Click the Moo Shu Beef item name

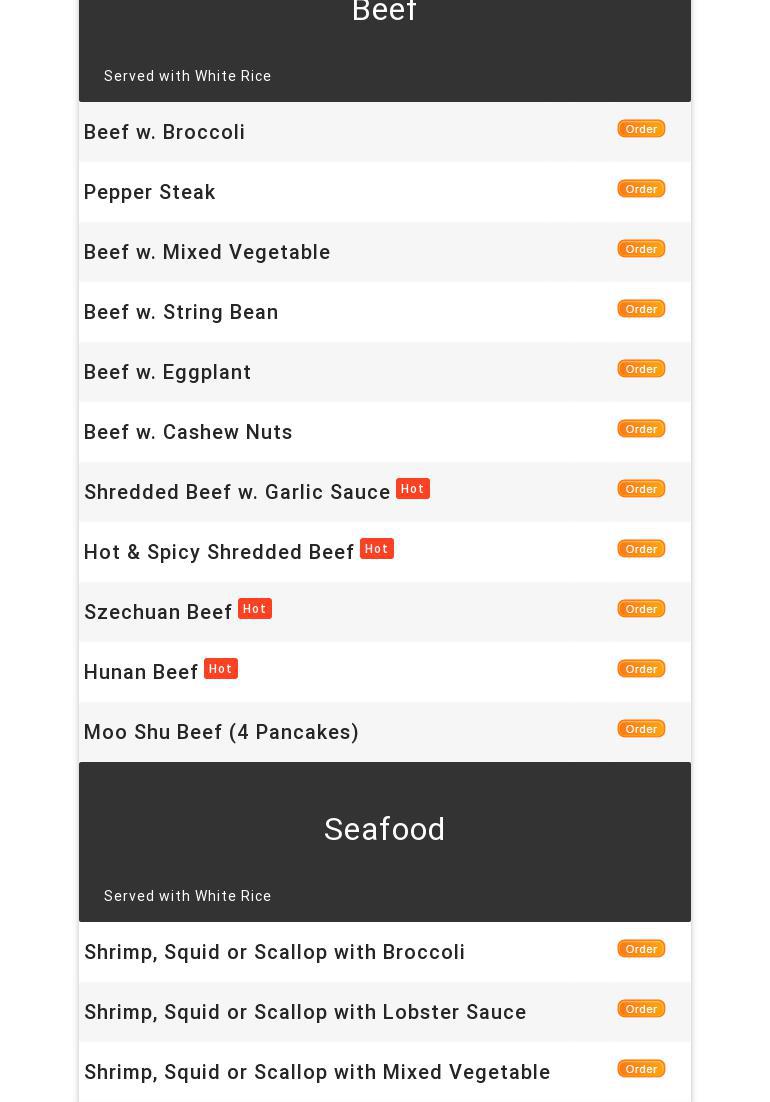pyautogui.click(x=221, y=732)
